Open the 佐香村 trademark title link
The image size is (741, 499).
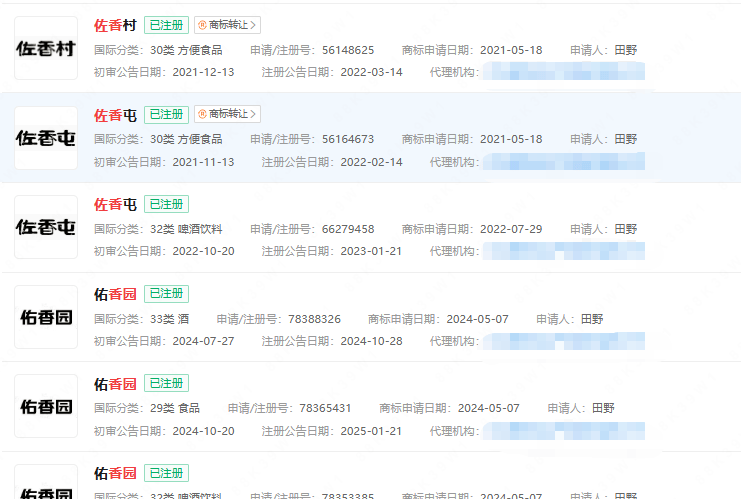coord(115,25)
